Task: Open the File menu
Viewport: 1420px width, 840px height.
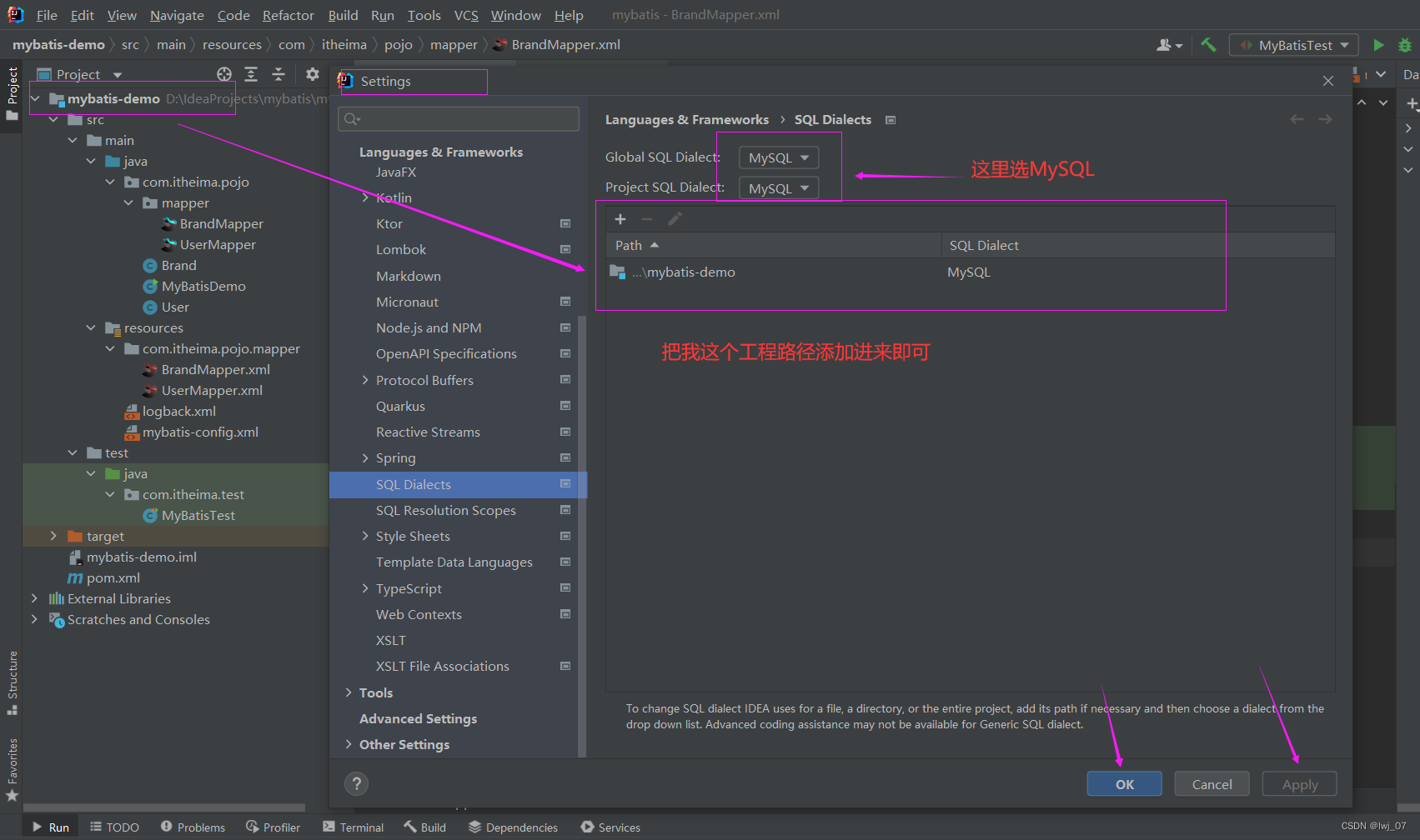Action: [x=47, y=15]
